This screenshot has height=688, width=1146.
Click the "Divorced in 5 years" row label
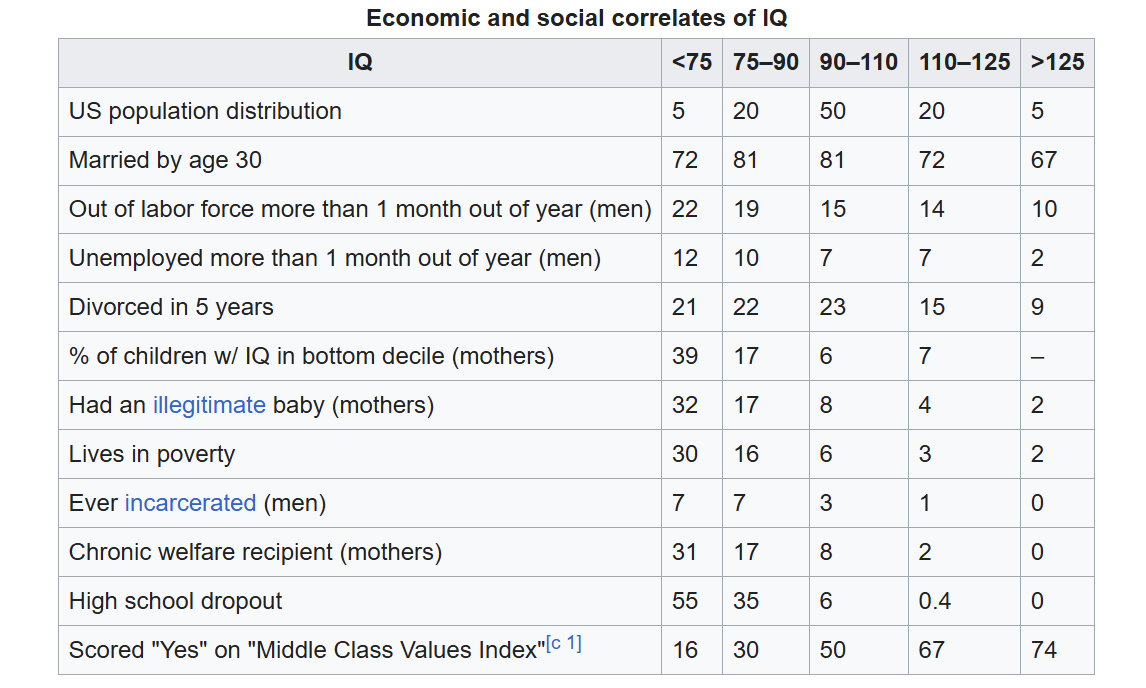tap(171, 307)
